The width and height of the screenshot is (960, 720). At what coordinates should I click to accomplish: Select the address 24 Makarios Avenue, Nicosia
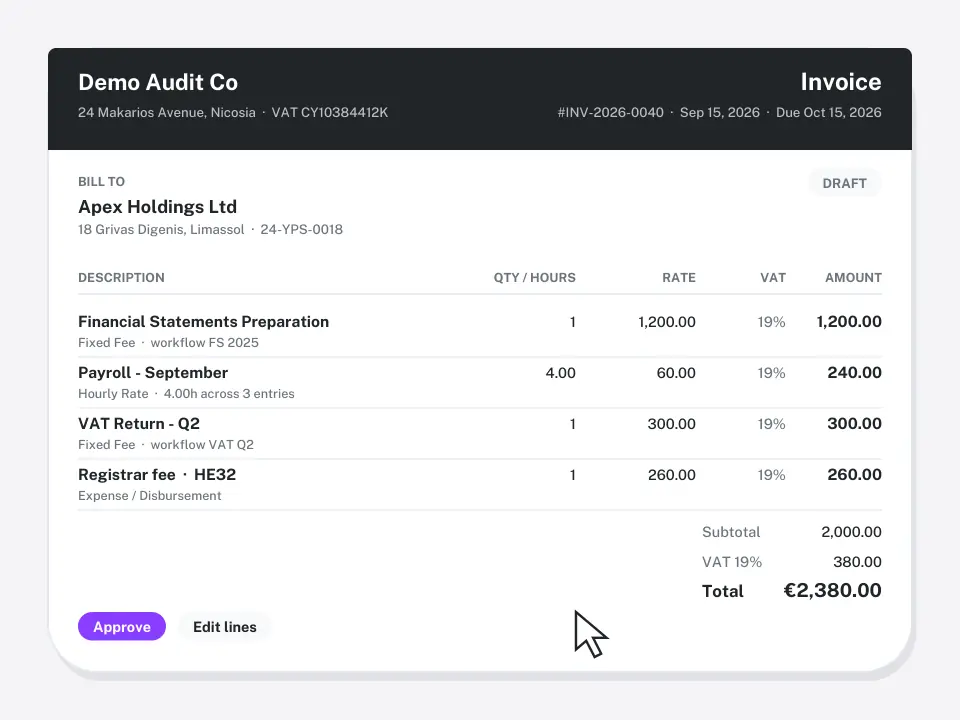pyautogui.click(x=167, y=113)
